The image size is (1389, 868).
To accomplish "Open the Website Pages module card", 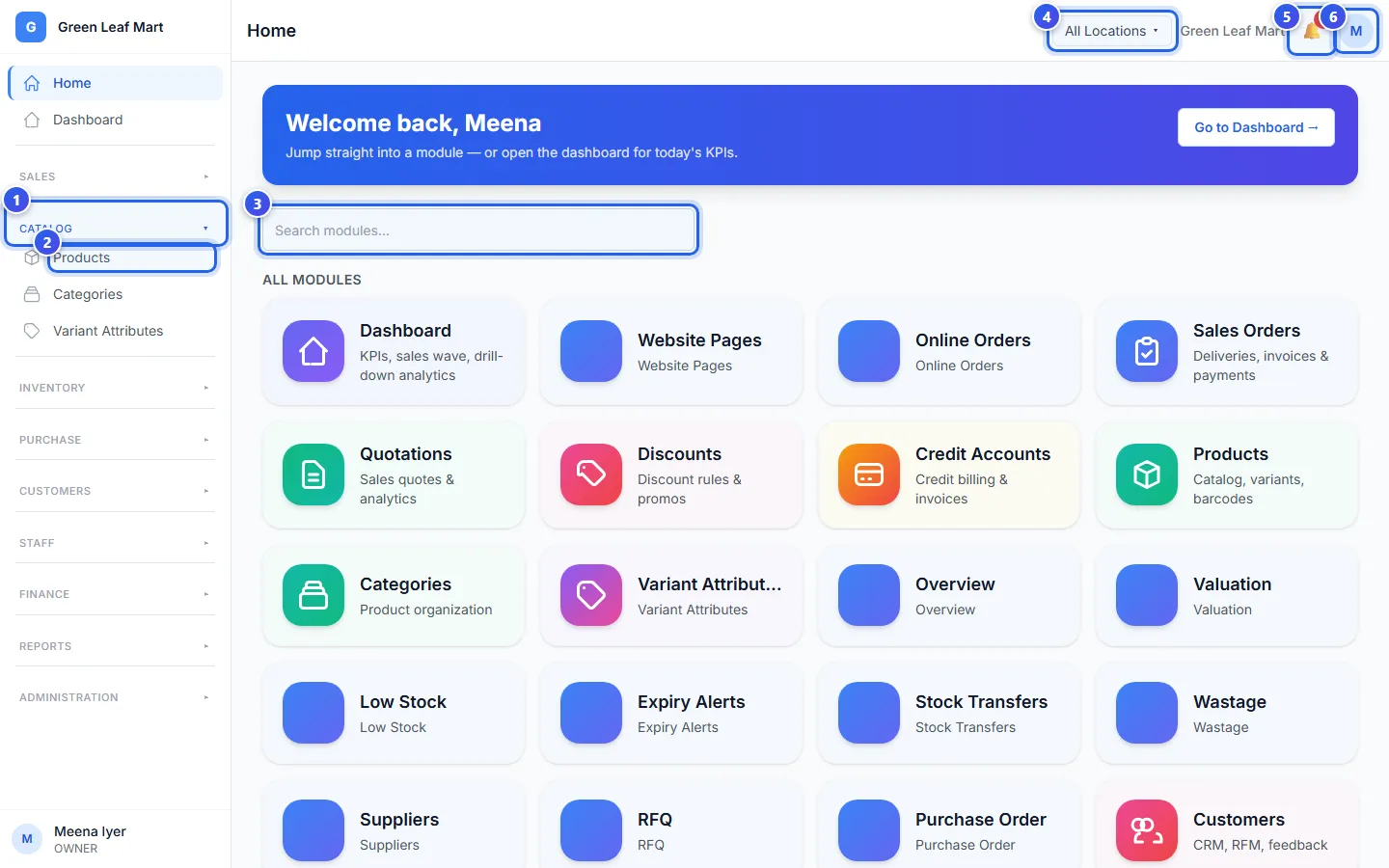I will (x=671, y=351).
